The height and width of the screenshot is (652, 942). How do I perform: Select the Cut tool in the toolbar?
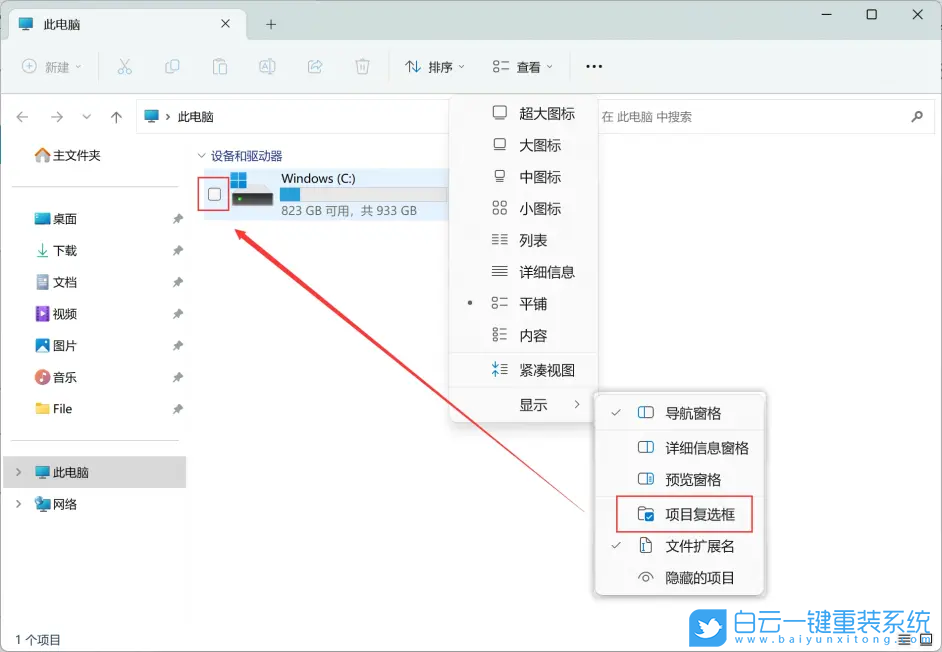[124, 66]
